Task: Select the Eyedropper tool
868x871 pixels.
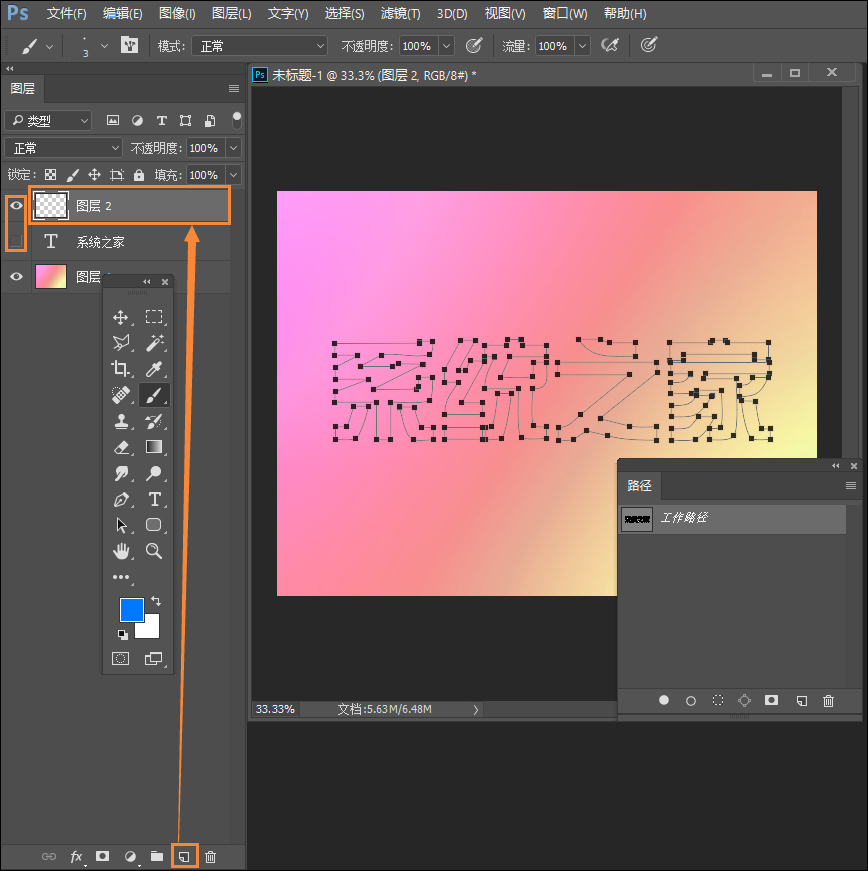Action: [x=154, y=369]
